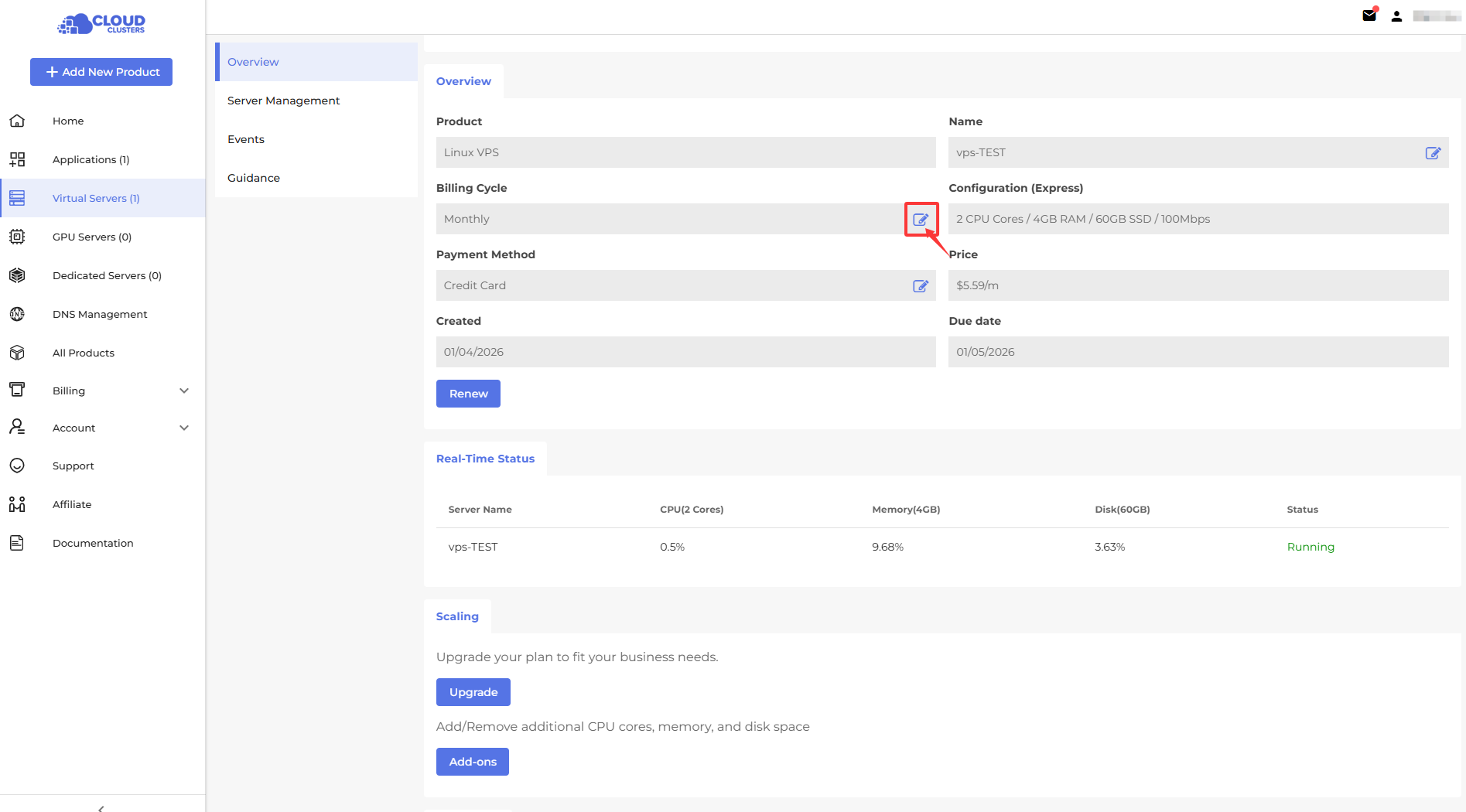This screenshot has width=1466, height=812.
Task: Click the Add-ons button
Action: click(x=472, y=762)
